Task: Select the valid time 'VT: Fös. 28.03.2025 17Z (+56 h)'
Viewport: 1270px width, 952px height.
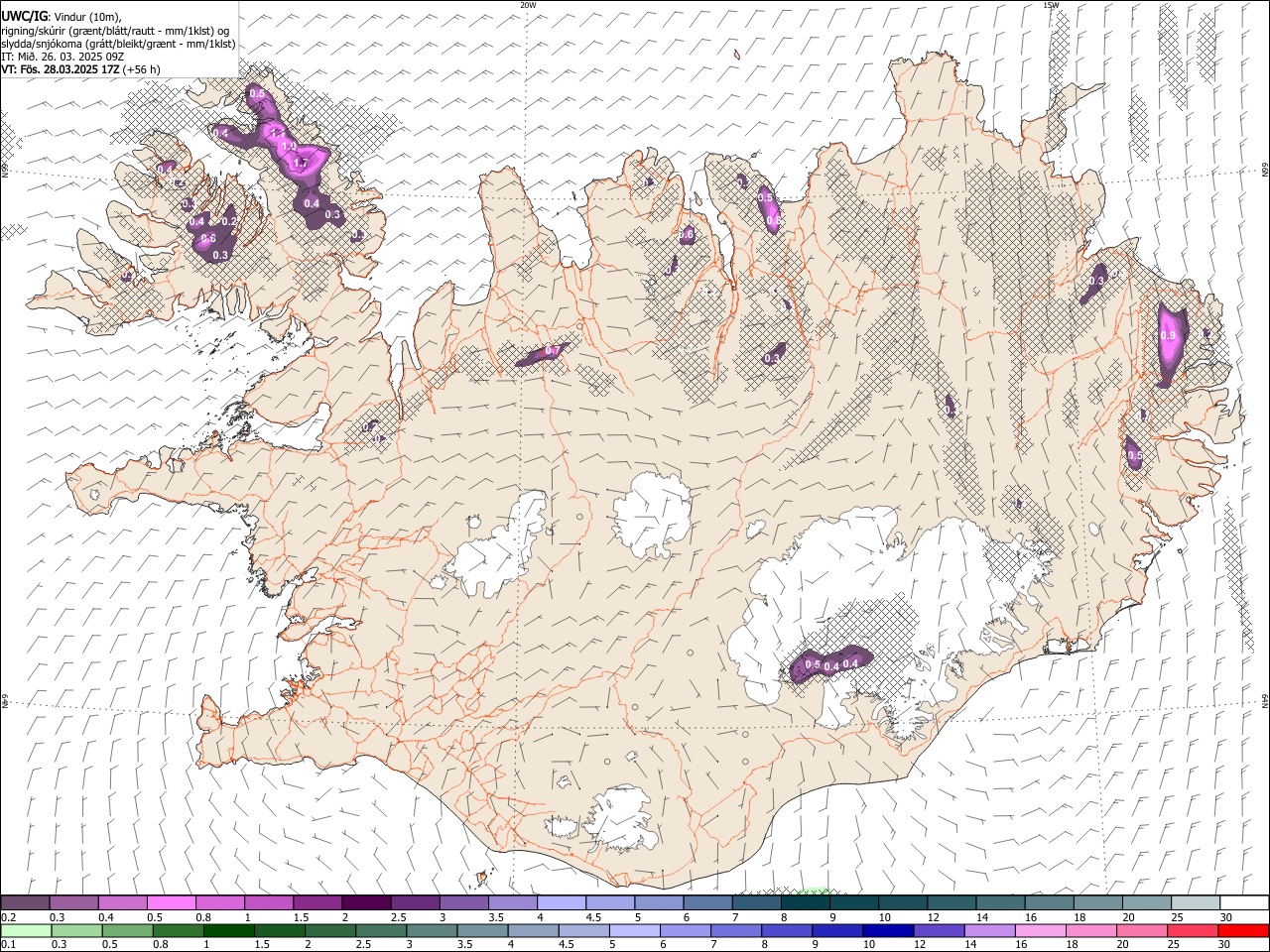Action: click(80, 69)
